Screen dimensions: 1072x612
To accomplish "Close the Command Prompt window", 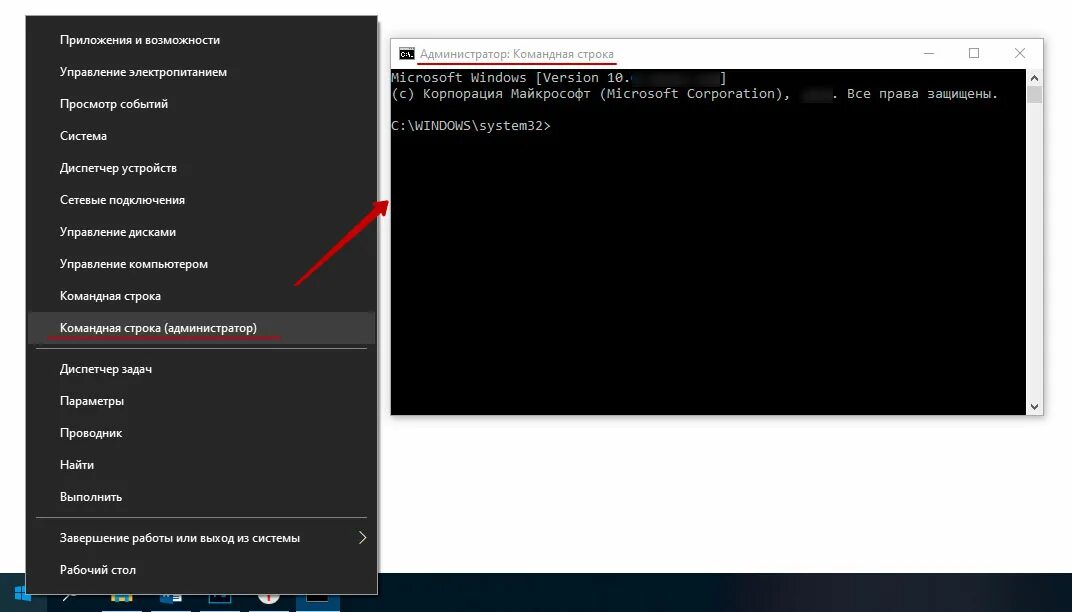I will (x=1020, y=53).
